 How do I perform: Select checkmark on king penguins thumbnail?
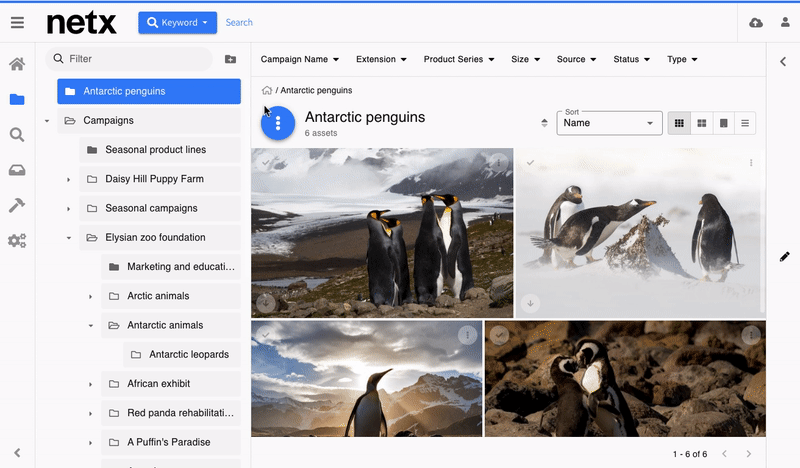tap(266, 162)
